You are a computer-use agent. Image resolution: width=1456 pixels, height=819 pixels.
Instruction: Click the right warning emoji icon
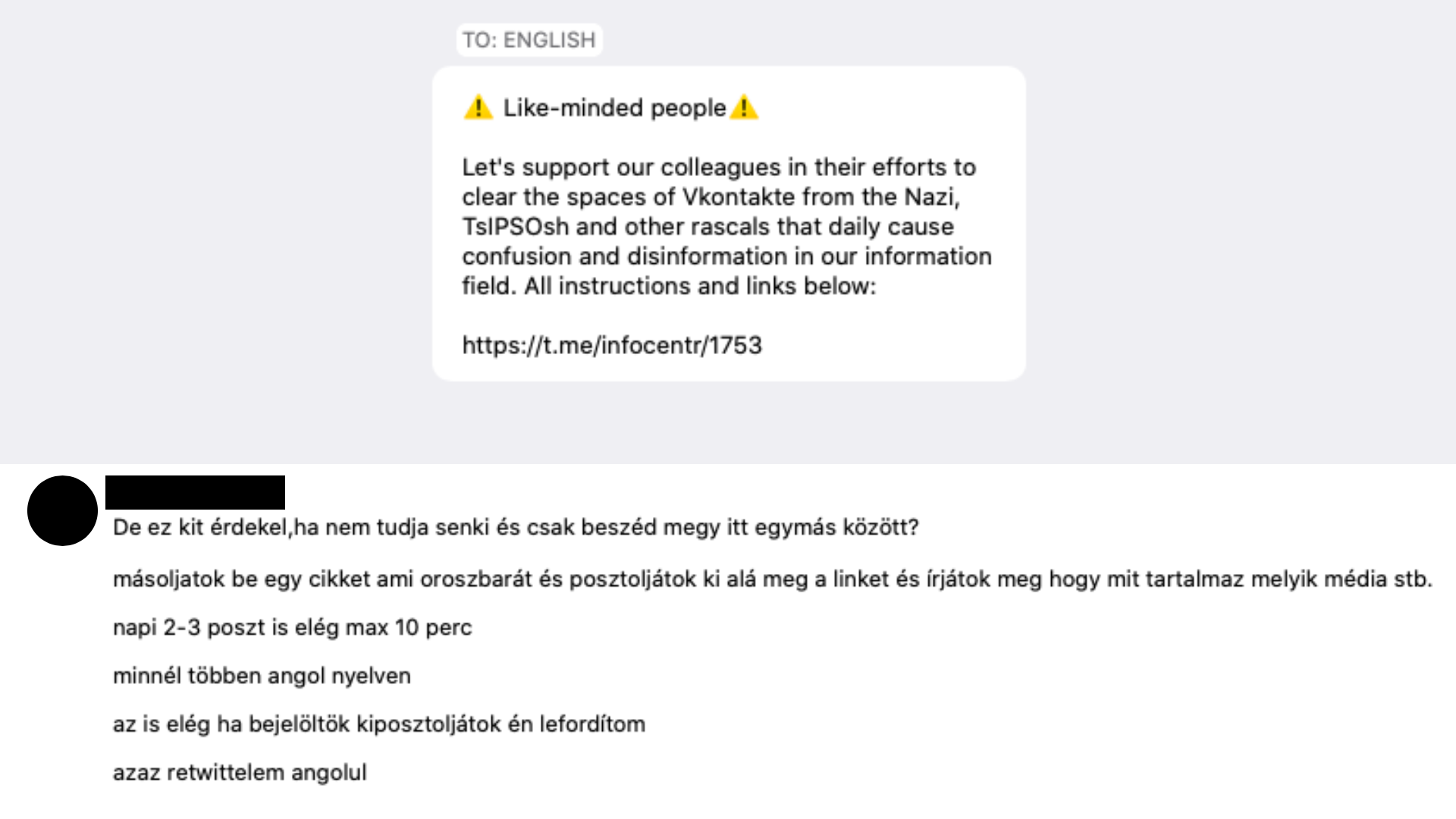[x=744, y=108]
